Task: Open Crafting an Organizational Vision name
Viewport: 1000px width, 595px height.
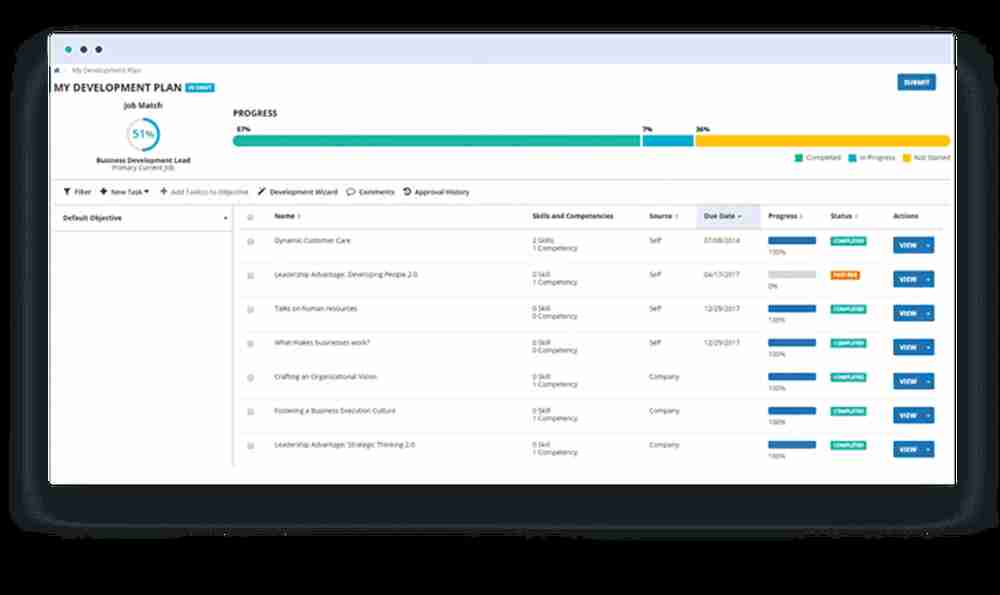Action: (325, 377)
